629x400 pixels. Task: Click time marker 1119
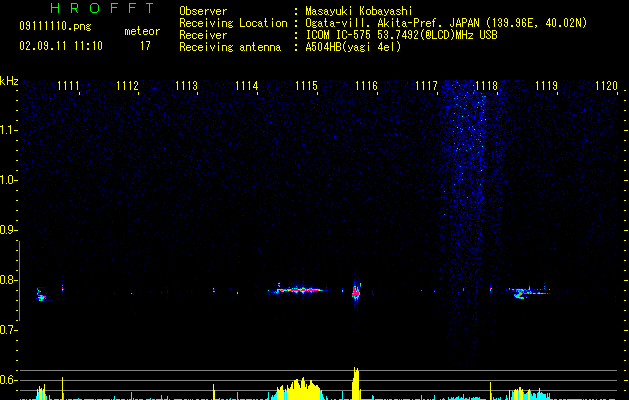(546, 86)
